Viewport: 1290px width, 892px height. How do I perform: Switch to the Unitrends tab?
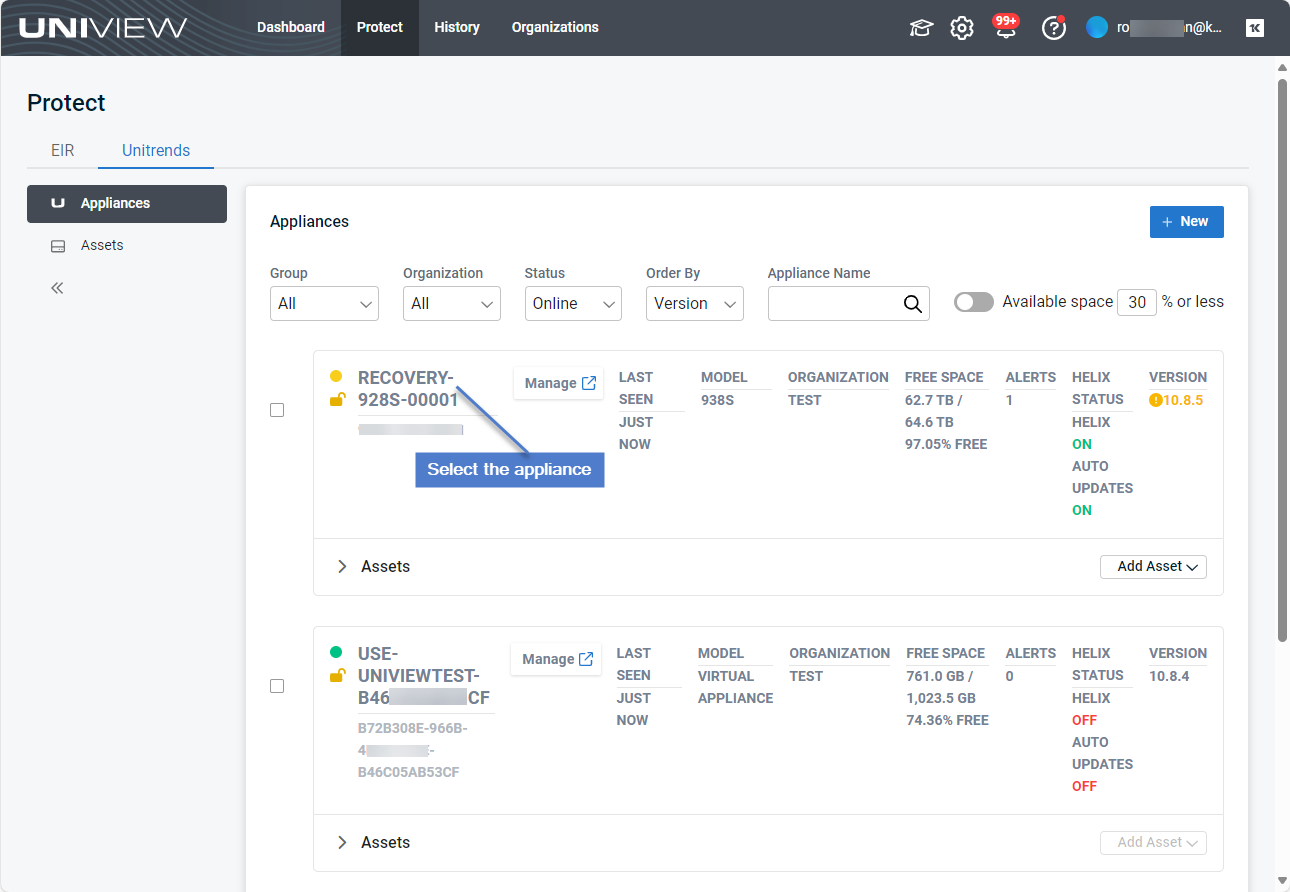pos(156,151)
